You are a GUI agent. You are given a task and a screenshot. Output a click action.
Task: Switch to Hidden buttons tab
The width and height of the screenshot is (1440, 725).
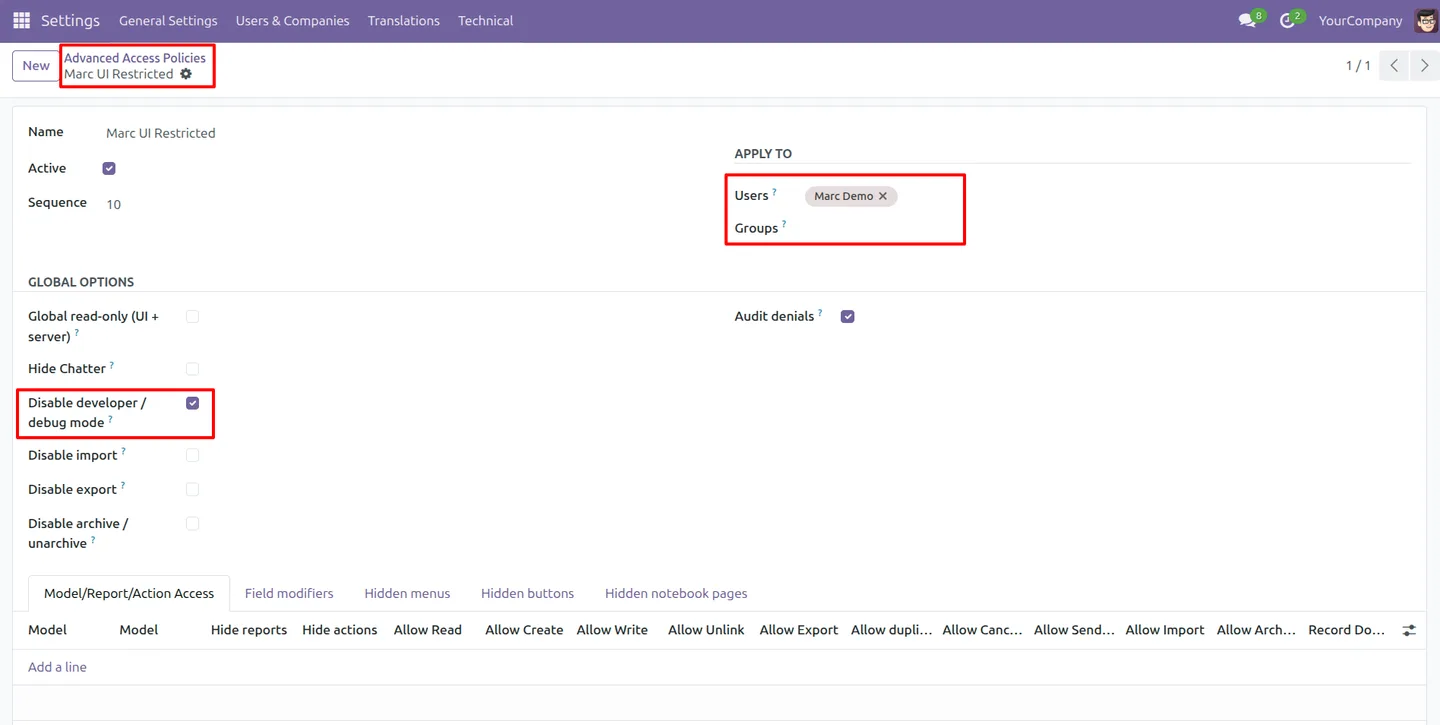click(527, 593)
